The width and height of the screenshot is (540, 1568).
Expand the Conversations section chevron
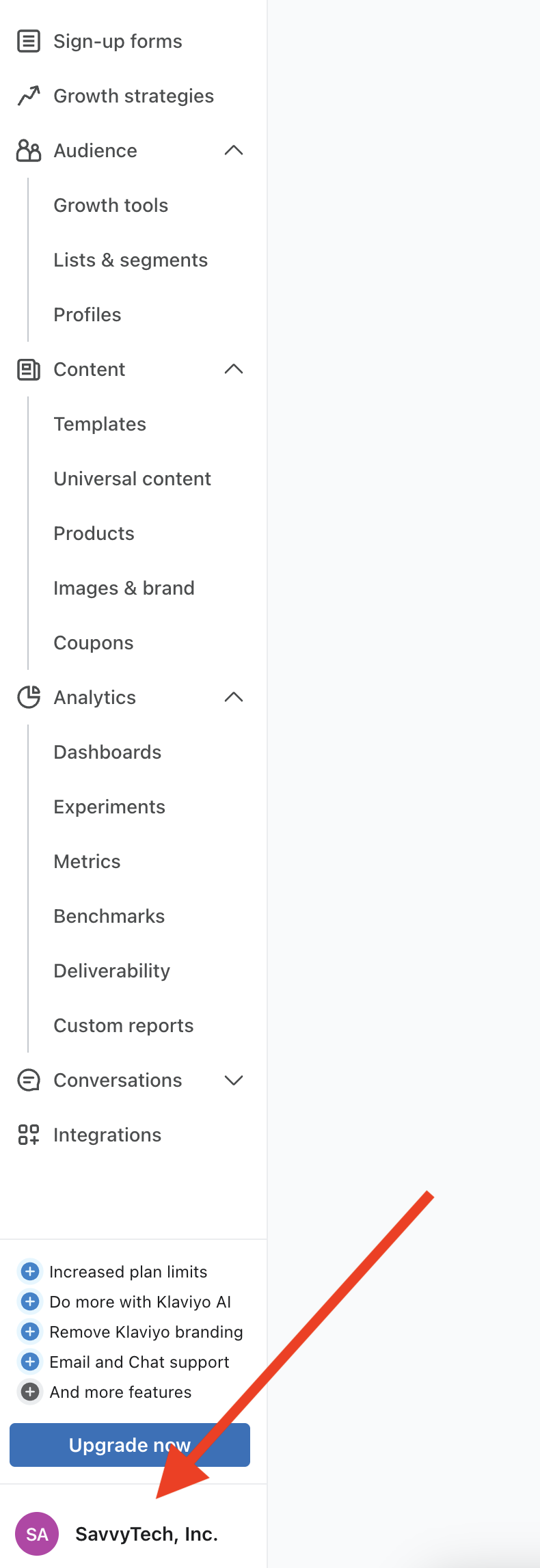234,1080
